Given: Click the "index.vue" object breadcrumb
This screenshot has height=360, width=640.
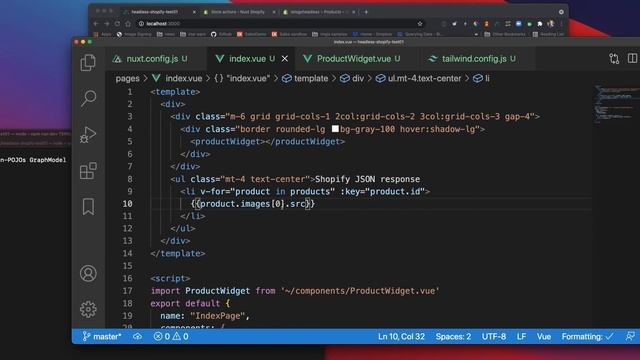Looking at the screenshot, I should point(242,78).
